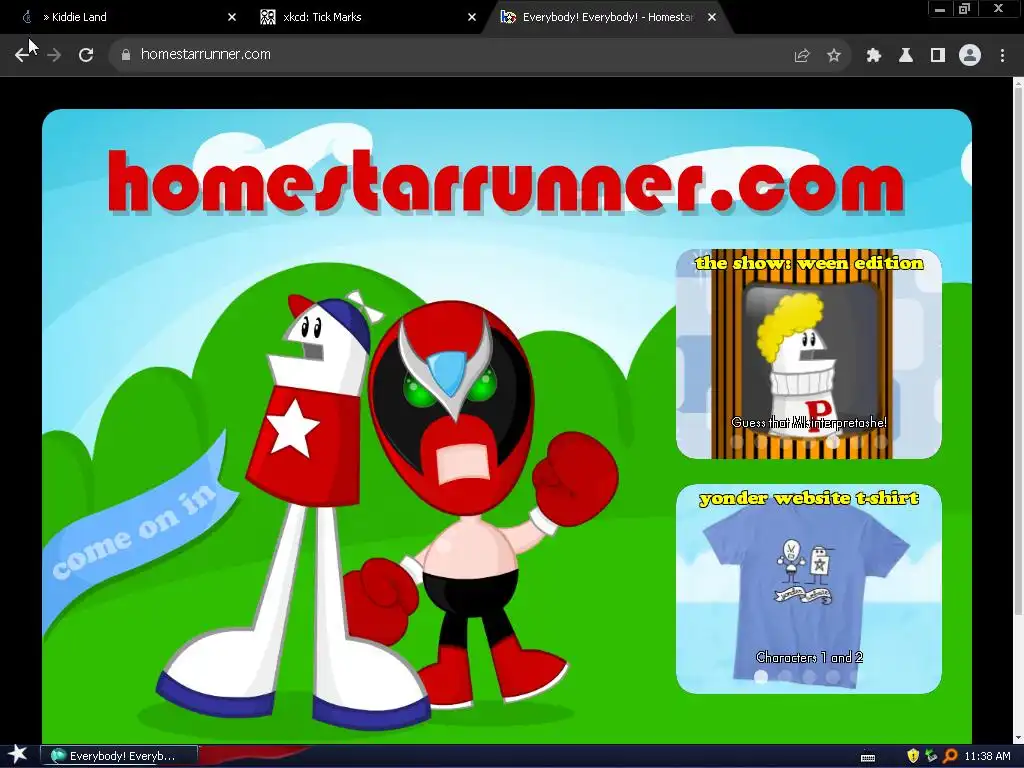Click the padlock site info icon
This screenshot has width=1024, height=768.
point(126,55)
